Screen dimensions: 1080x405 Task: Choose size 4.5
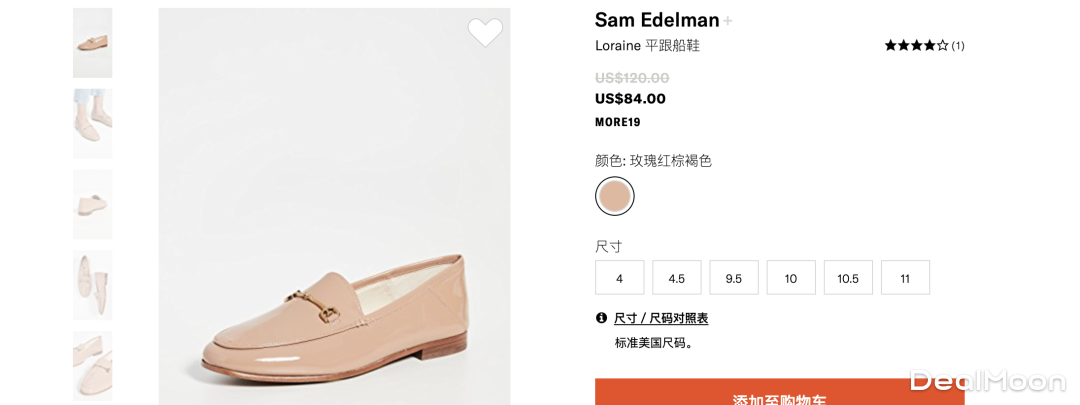pyautogui.click(x=677, y=278)
